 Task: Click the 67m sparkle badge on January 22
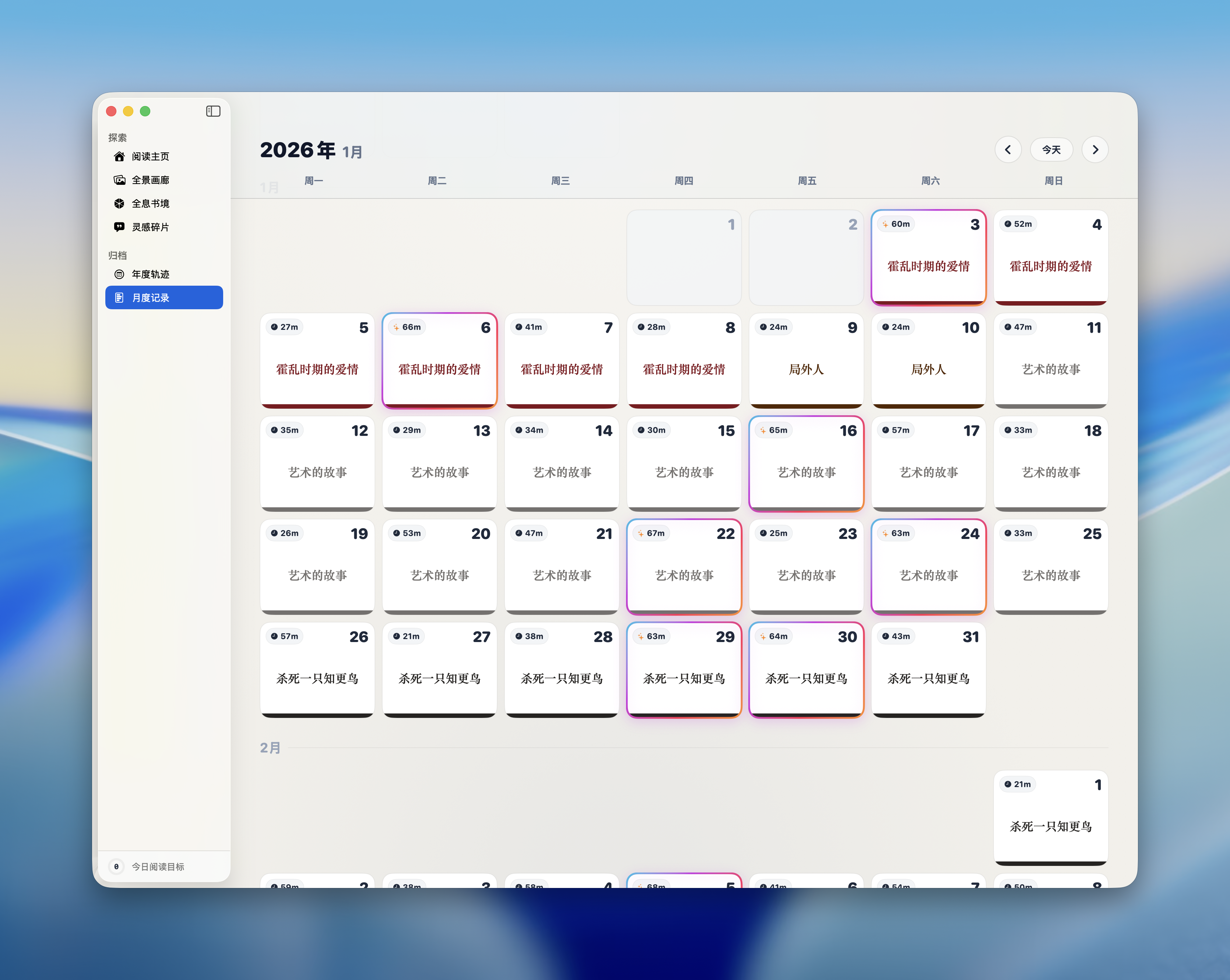click(x=651, y=533)
